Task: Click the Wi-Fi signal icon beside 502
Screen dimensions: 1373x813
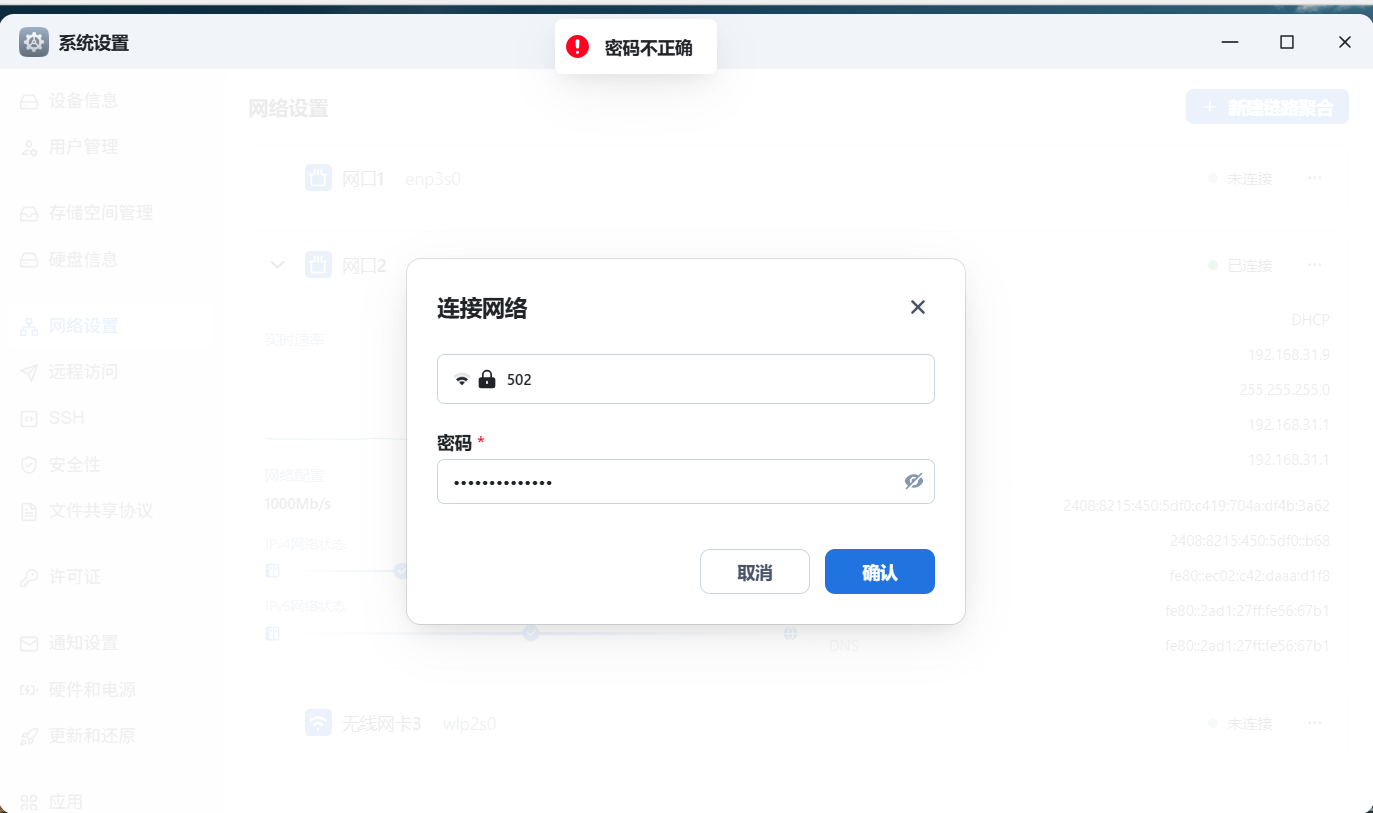Action: [x=462, y=380]
